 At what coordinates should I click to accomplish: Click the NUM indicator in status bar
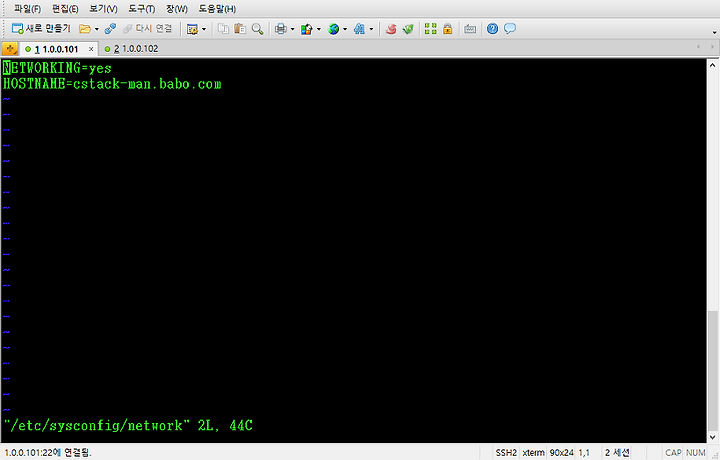[695, 453]
